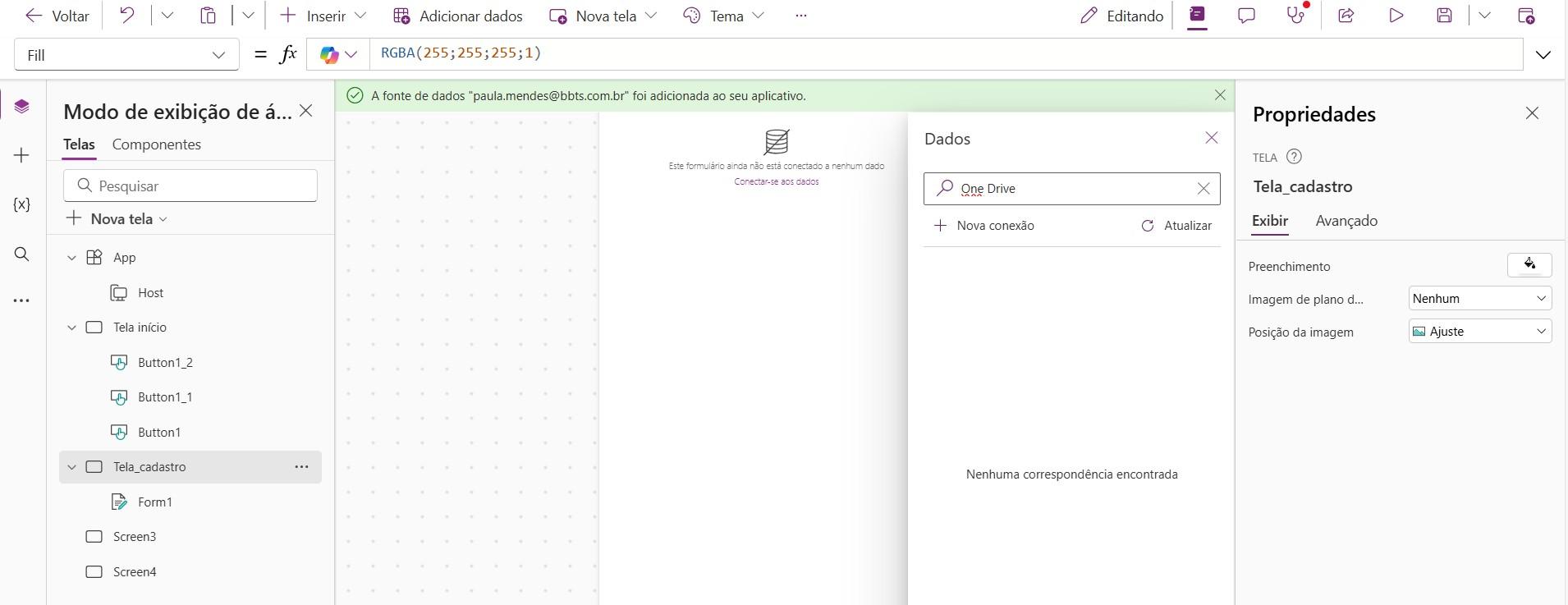Open Posição da imagem dropdown Ajuste
Image resolution: width=1568 pixels, height=605 pixels.
tap(1480, 332)
